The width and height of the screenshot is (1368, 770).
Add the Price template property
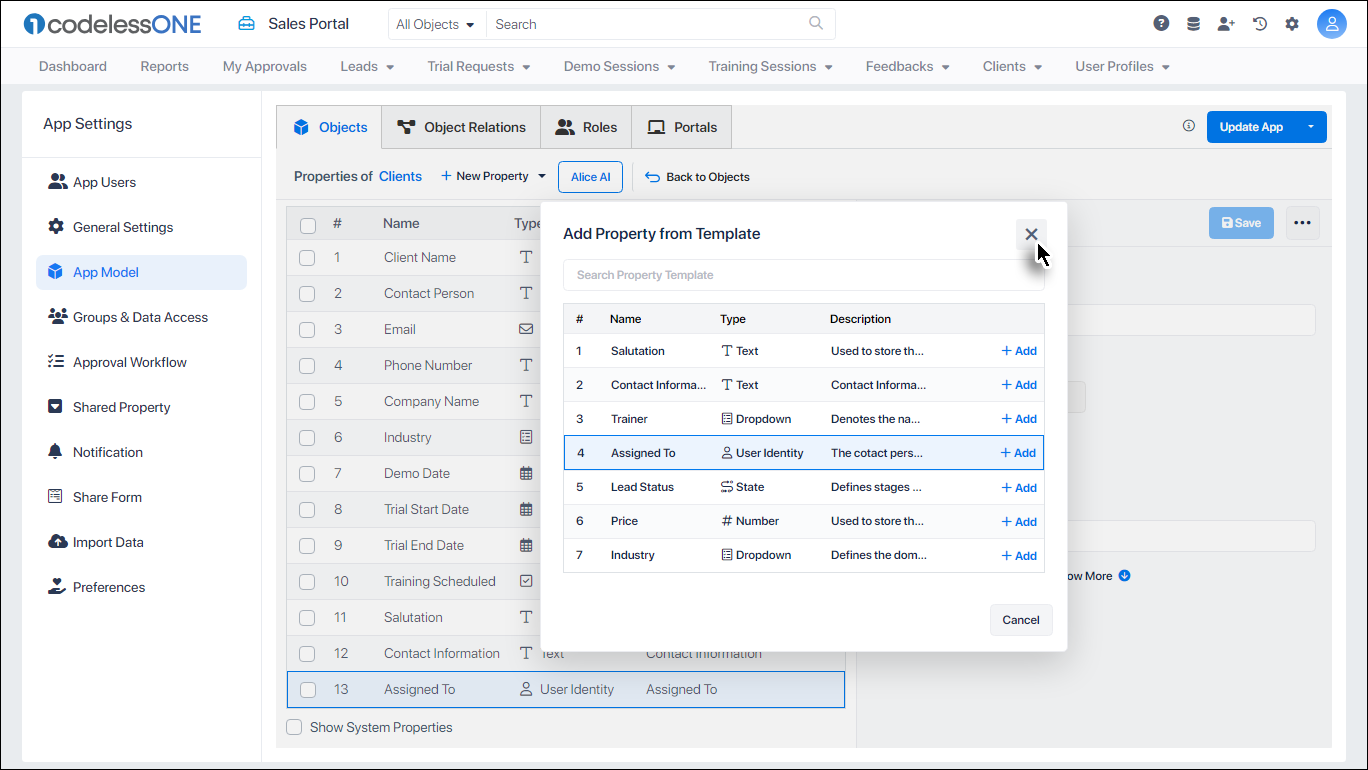click(x=1019, y=521)
